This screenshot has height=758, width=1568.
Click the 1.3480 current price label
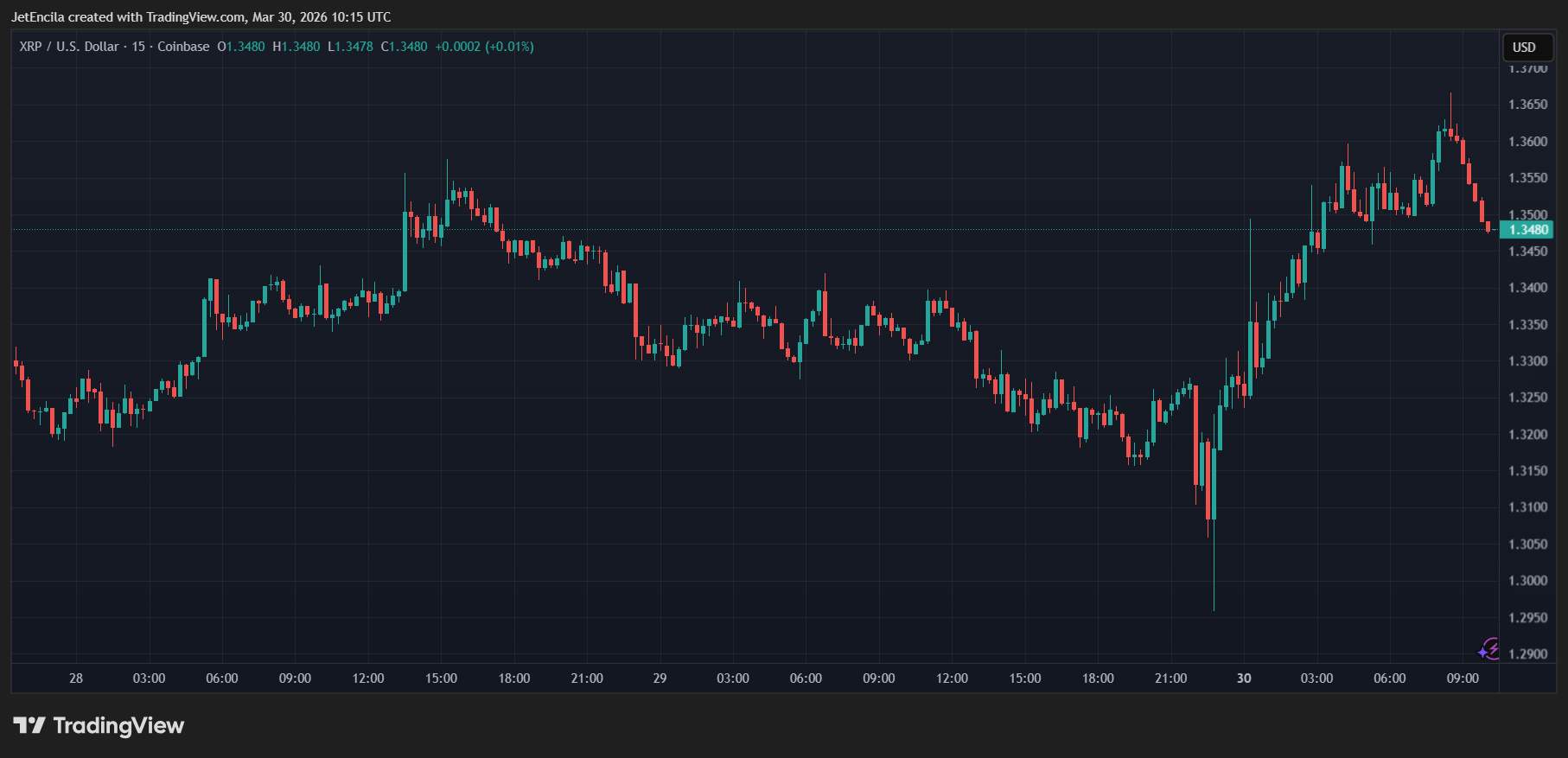[x=1527, y=230]
